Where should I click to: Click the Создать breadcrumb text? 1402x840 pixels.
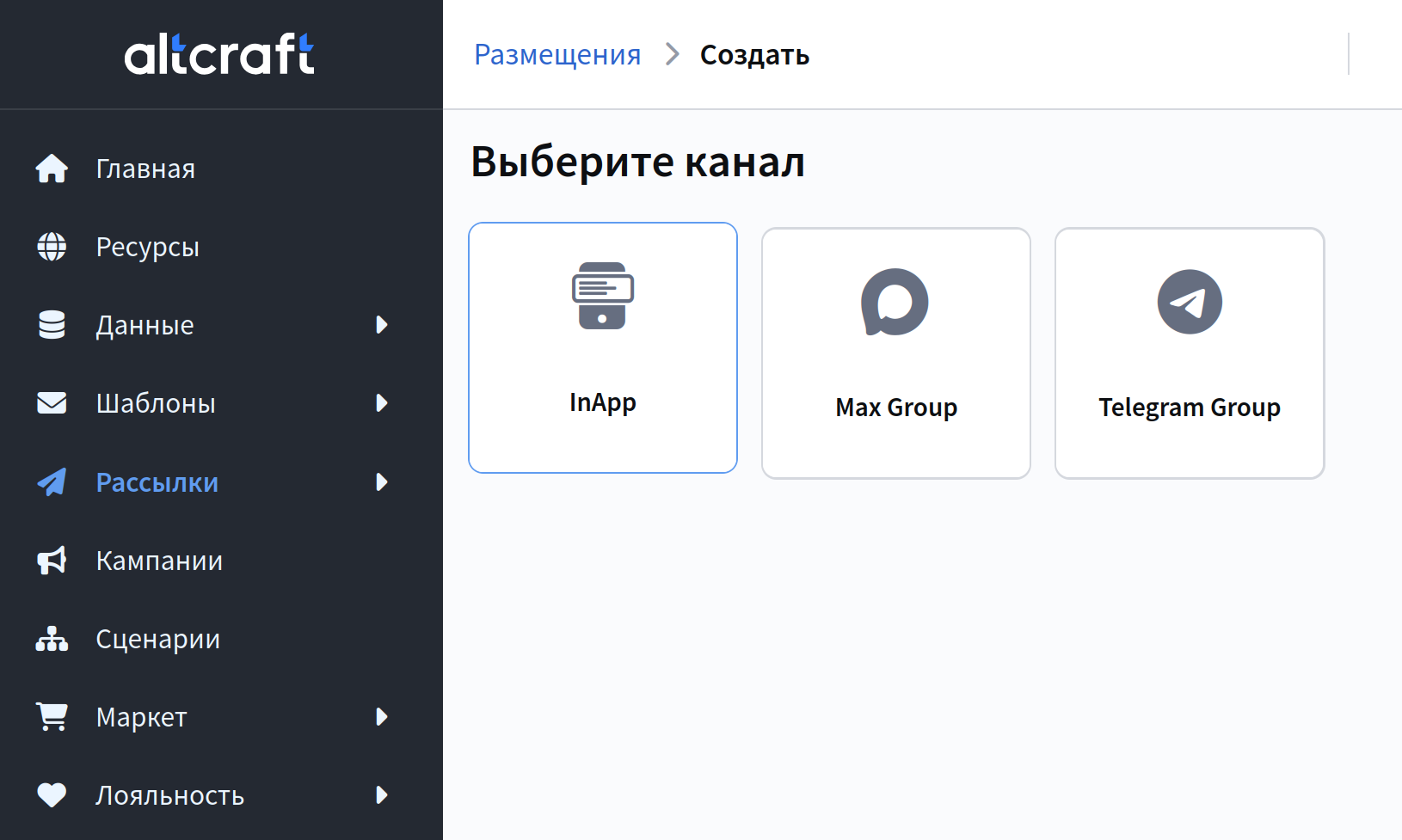tap(755, 55)
